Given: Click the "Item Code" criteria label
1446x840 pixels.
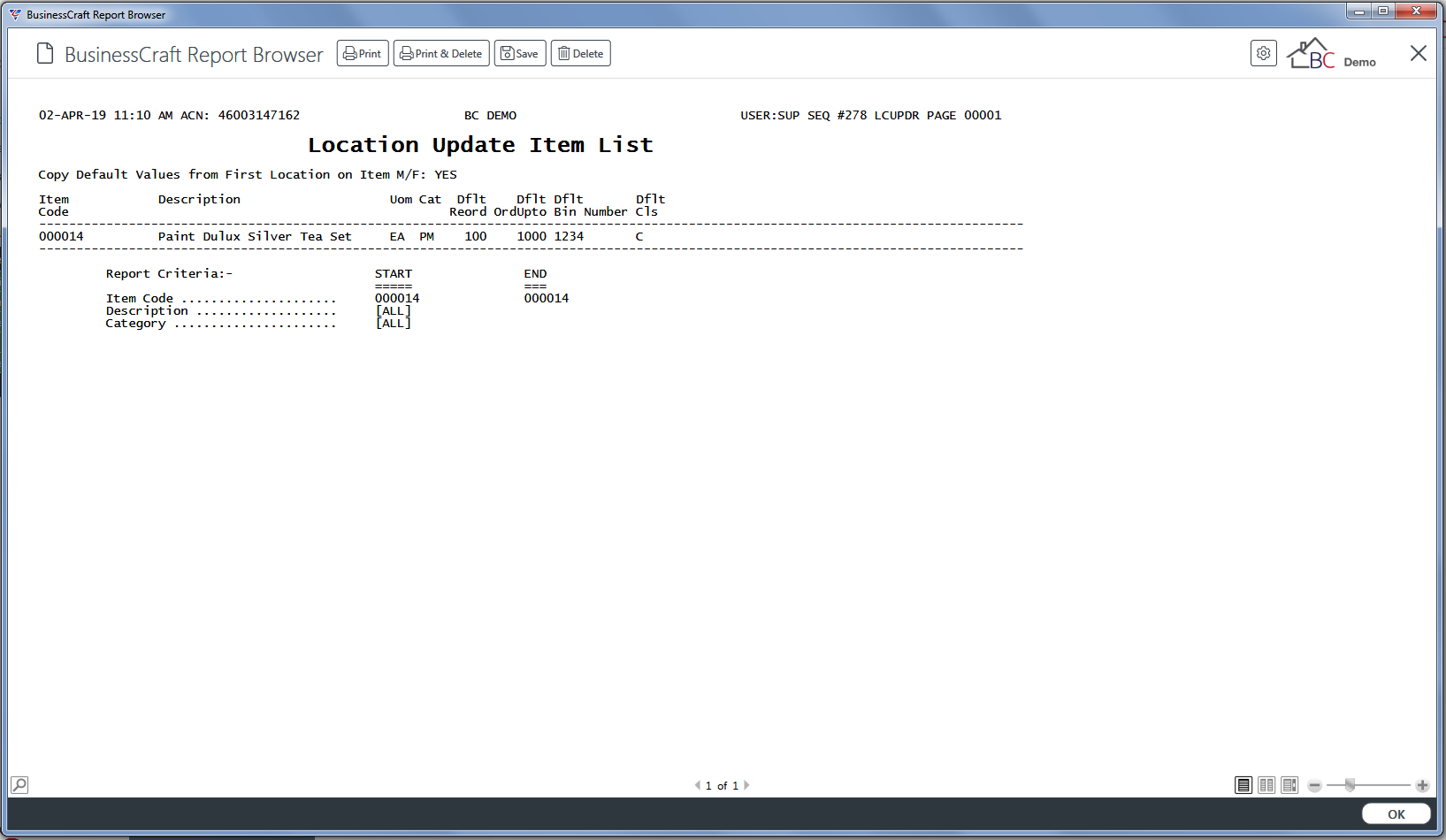Looking at the screenshot, I should (x=140, y=298).
